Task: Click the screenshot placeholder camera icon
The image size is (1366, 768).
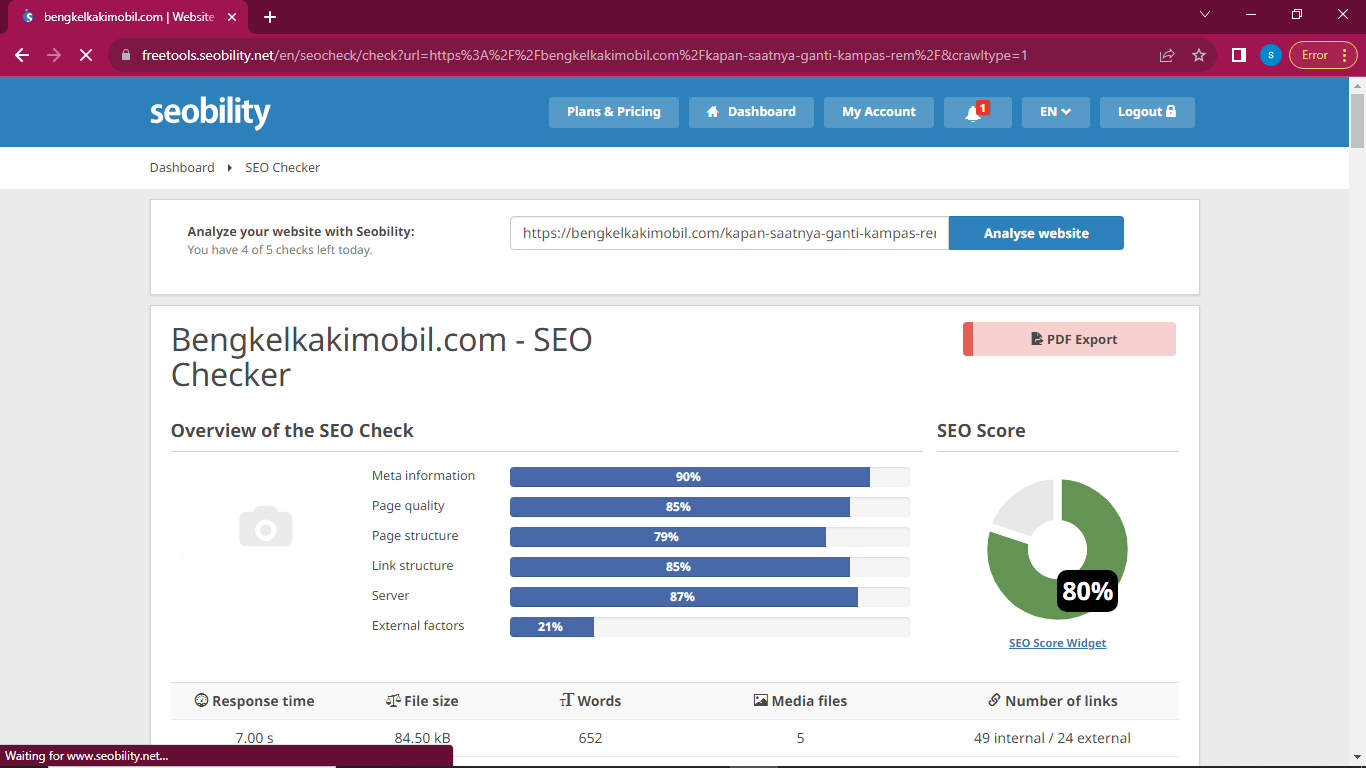Action: (x=266, y=526)
